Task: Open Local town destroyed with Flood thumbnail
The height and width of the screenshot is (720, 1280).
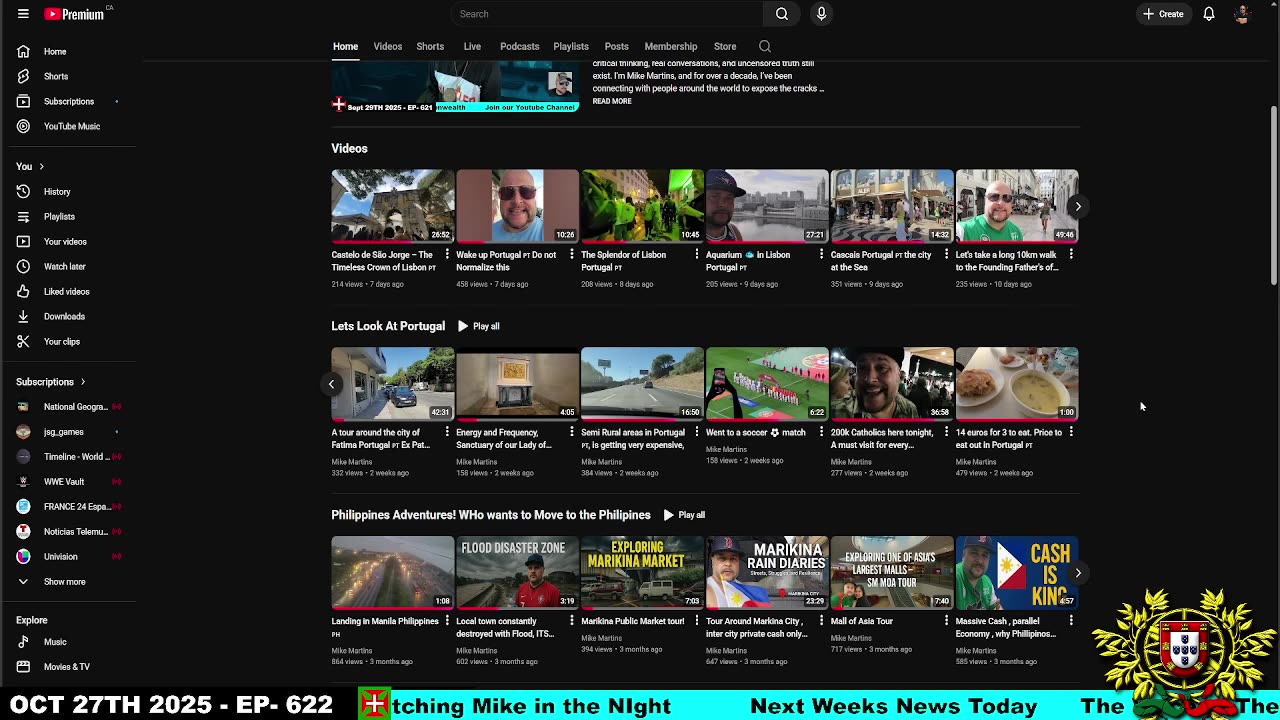Action: coord(517,573)
